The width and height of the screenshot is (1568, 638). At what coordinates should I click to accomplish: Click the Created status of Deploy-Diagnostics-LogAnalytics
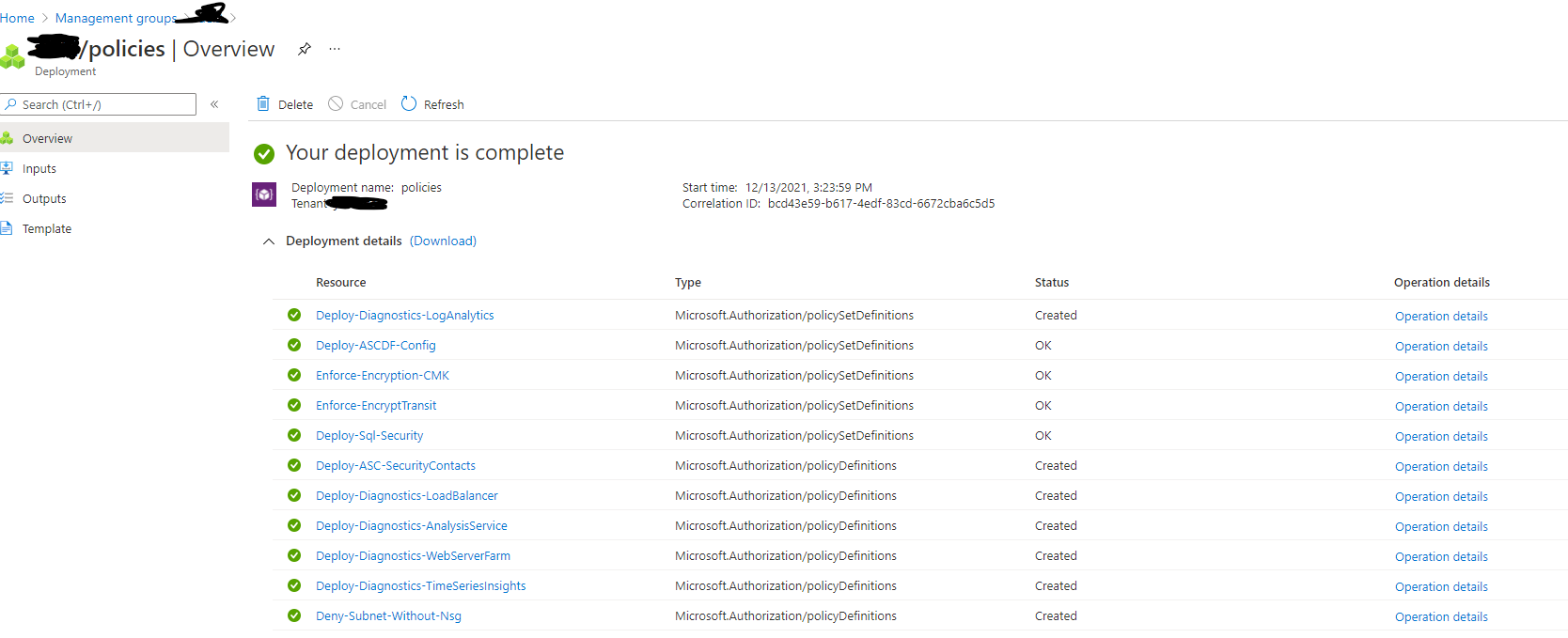click(1056, 315)
